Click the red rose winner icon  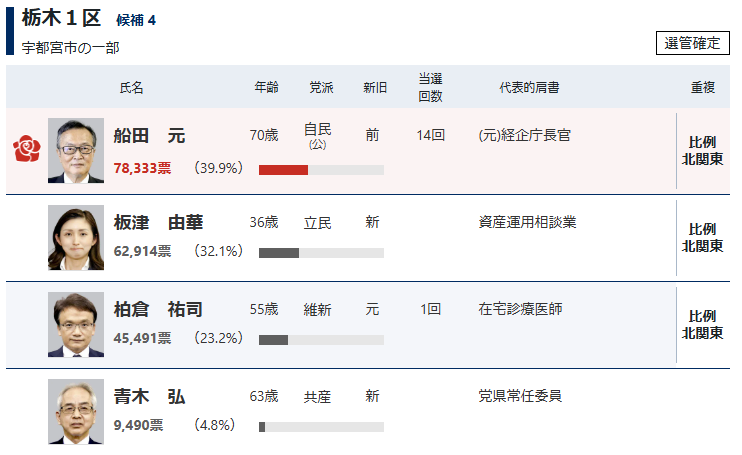coord(25,150)
